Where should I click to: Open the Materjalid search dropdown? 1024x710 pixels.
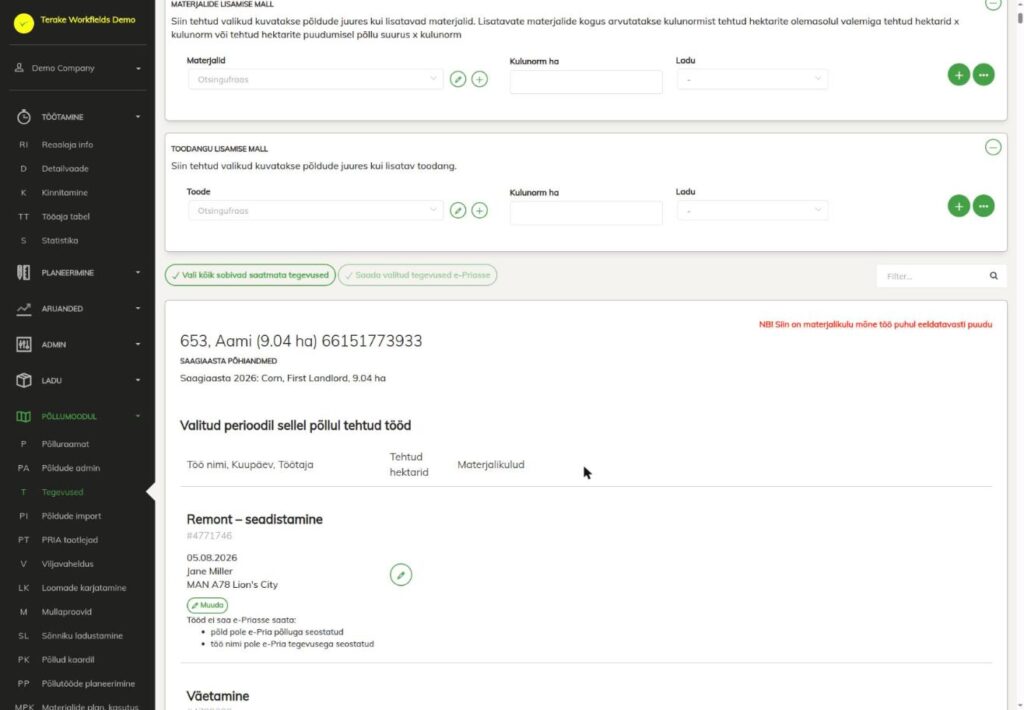[x=315, y=80]
